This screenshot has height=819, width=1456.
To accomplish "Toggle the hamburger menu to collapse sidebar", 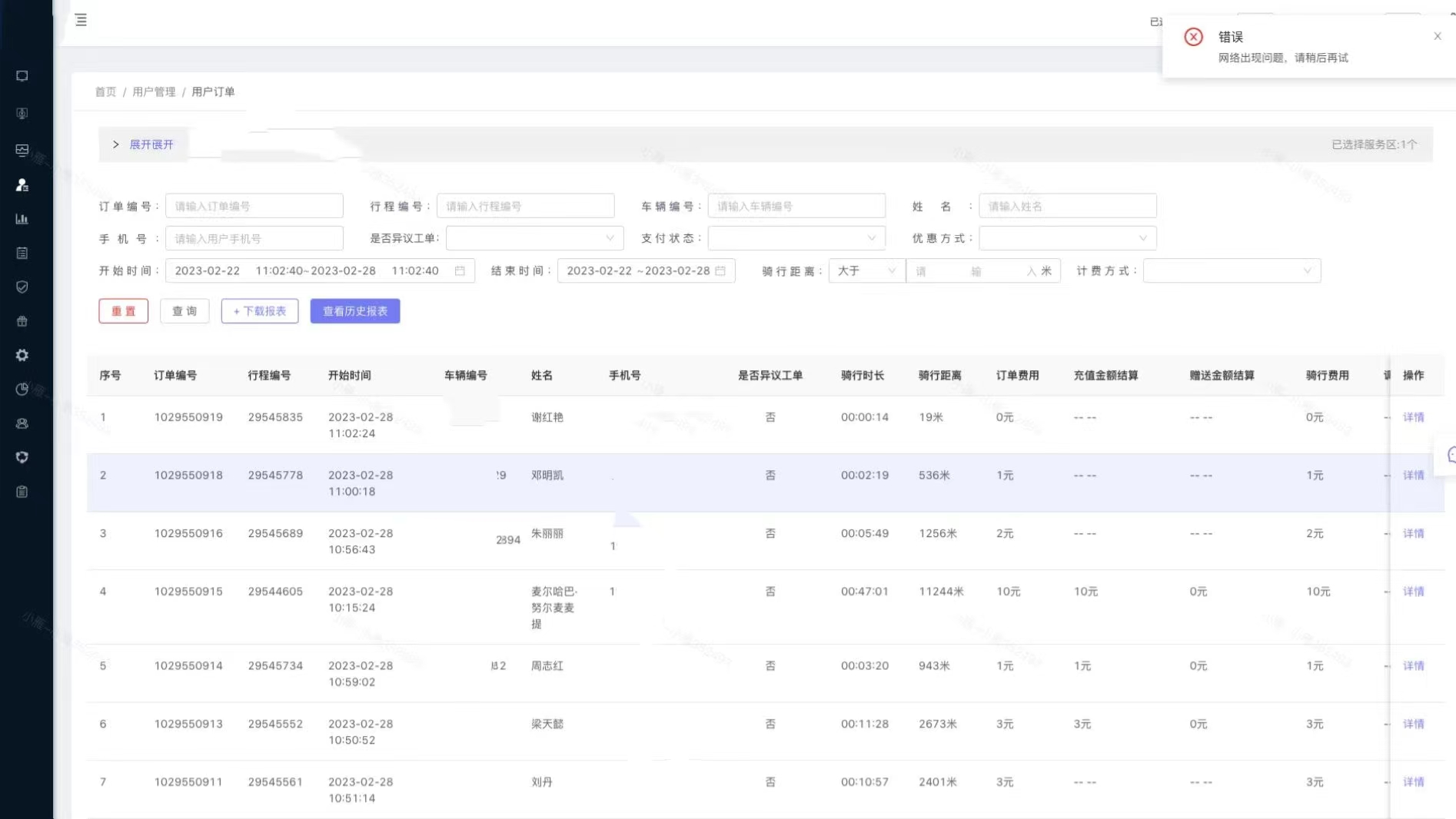I will pos(81,20).
